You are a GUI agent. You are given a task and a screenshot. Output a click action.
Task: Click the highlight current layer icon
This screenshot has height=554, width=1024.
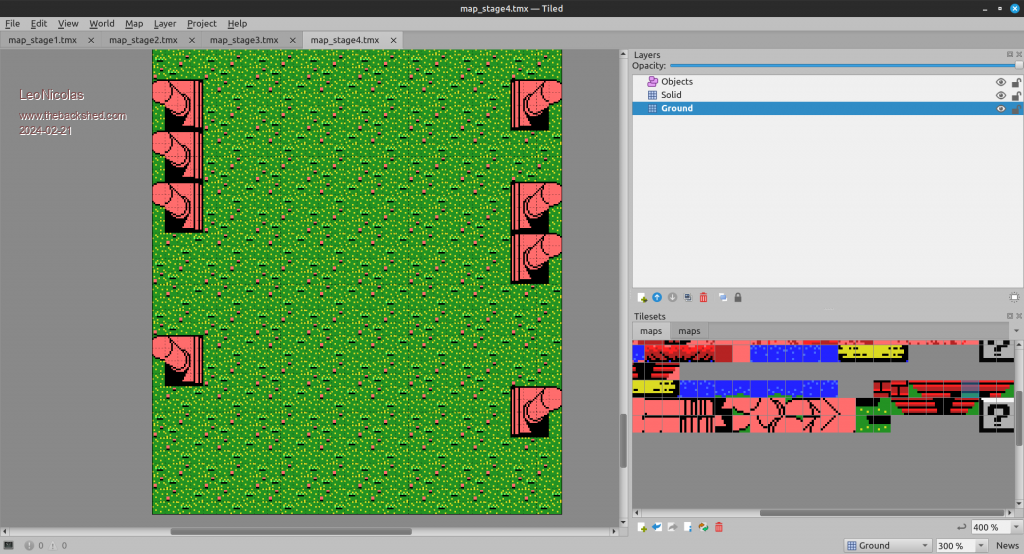click(x=721, y=297)
